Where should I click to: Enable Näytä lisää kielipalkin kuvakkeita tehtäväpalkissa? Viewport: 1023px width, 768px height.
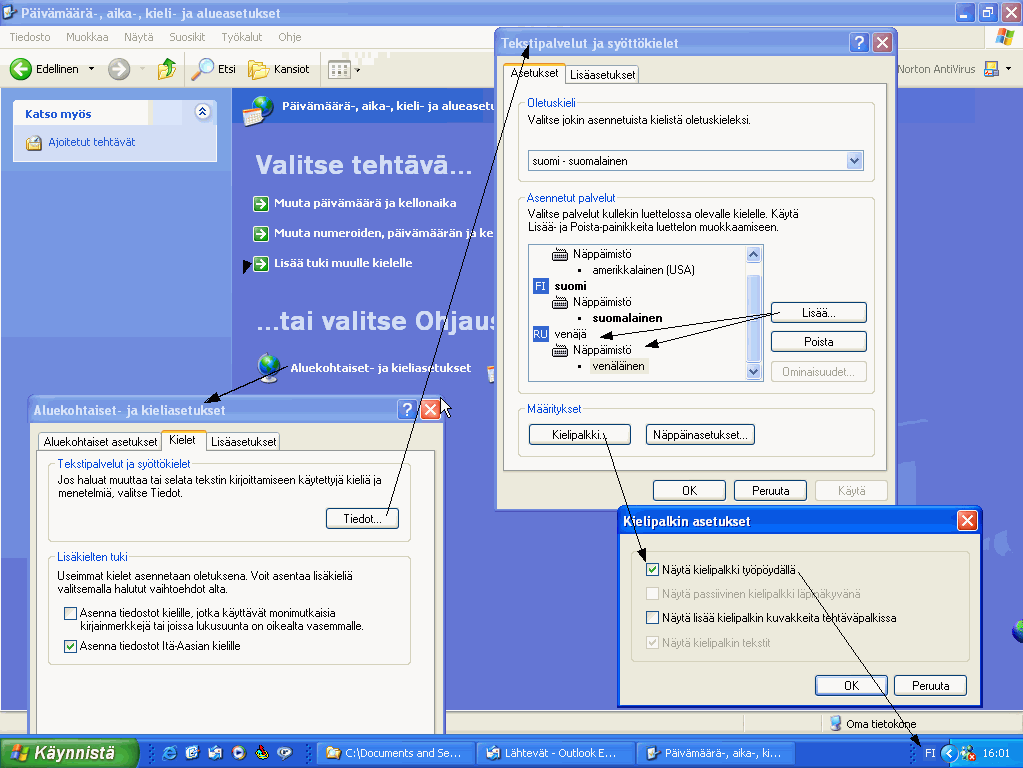652,616
